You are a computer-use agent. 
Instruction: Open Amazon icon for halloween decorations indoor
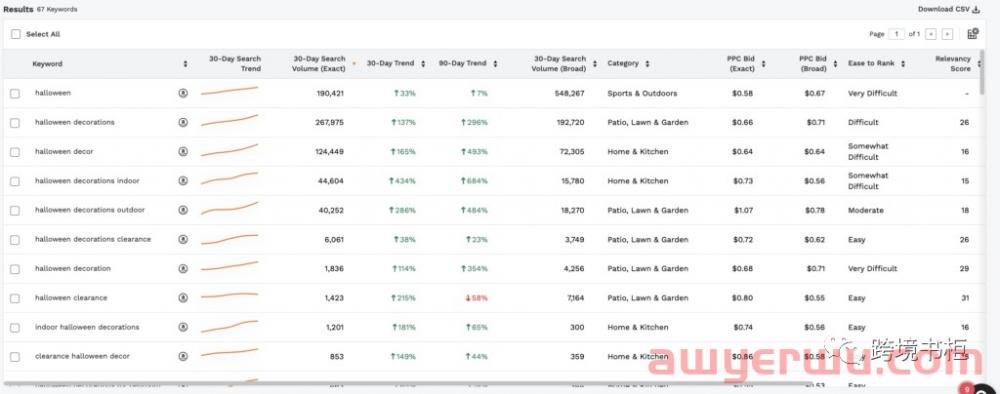183,181
